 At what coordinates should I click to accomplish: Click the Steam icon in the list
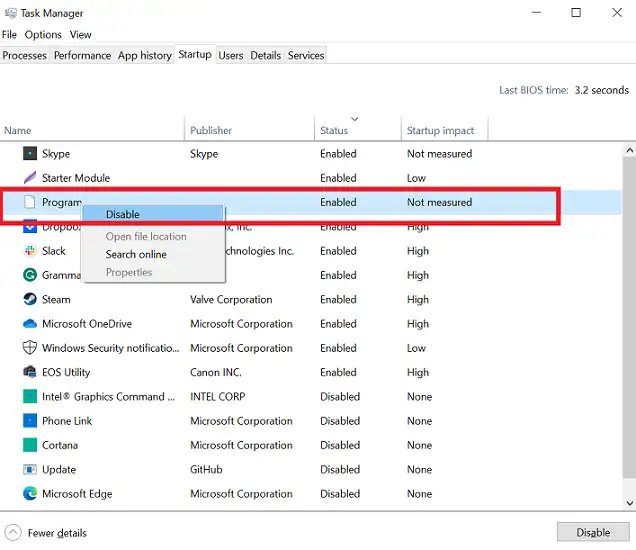[30, 299]
